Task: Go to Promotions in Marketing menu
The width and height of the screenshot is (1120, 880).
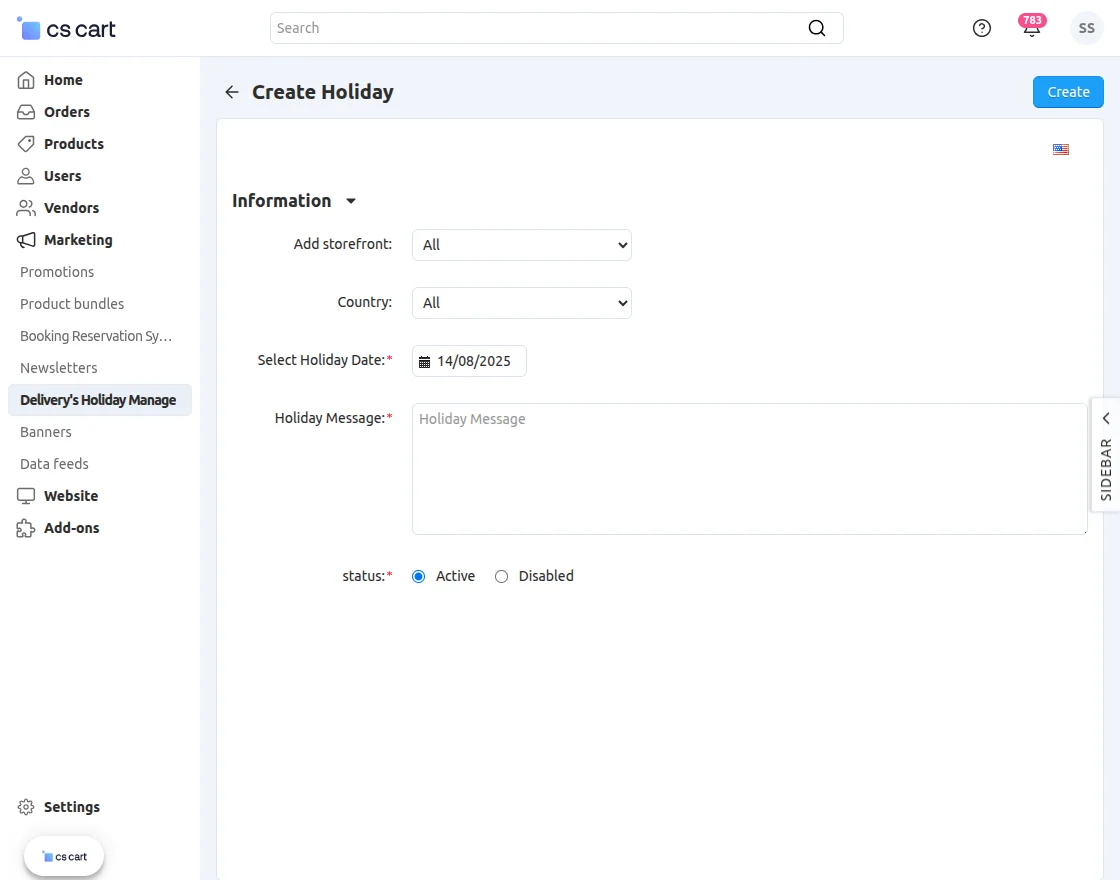Action: 57,272
